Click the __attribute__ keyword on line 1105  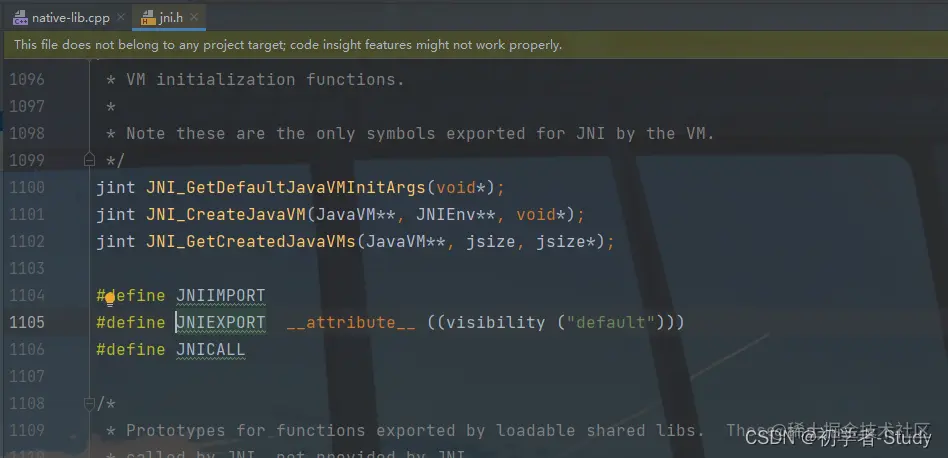tap(351, 323)
